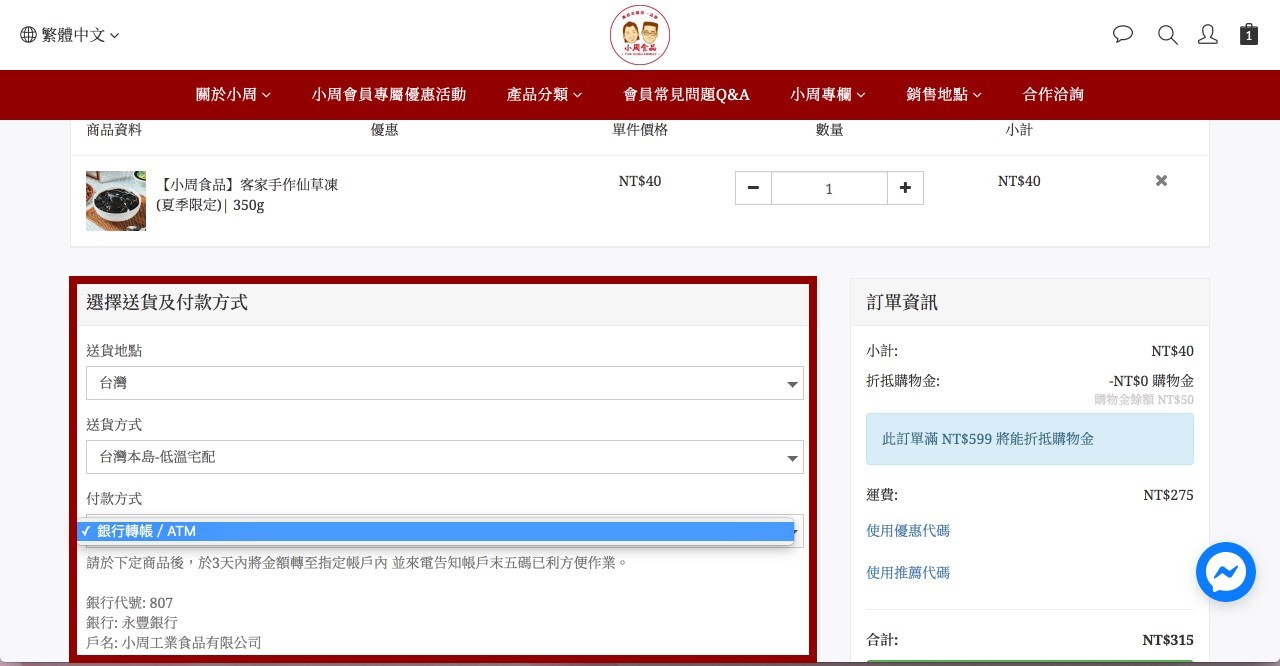The width and height of the screenshot is (1280, 666).
Task: Decrease quantity with the minus button
Action: 753,188
